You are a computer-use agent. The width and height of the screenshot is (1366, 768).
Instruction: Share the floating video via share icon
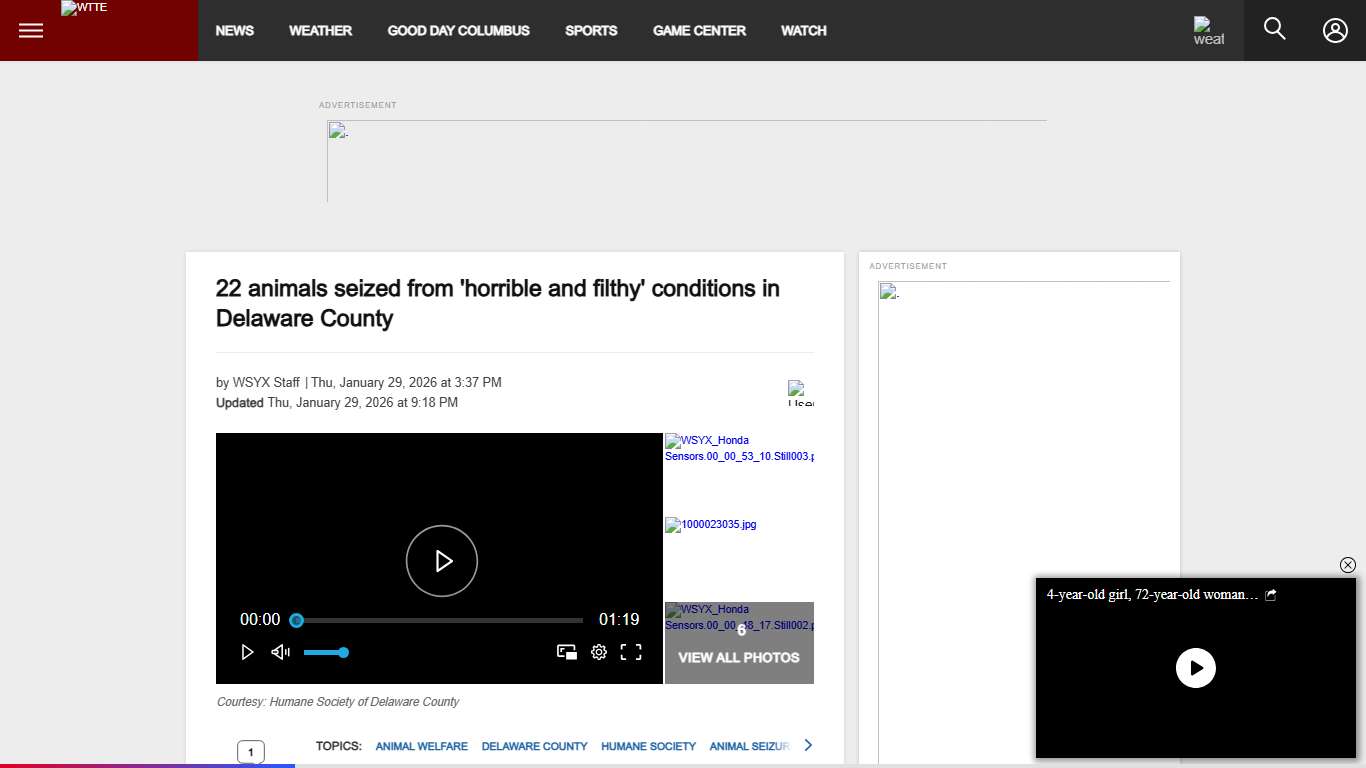(x=1271, y=595)
